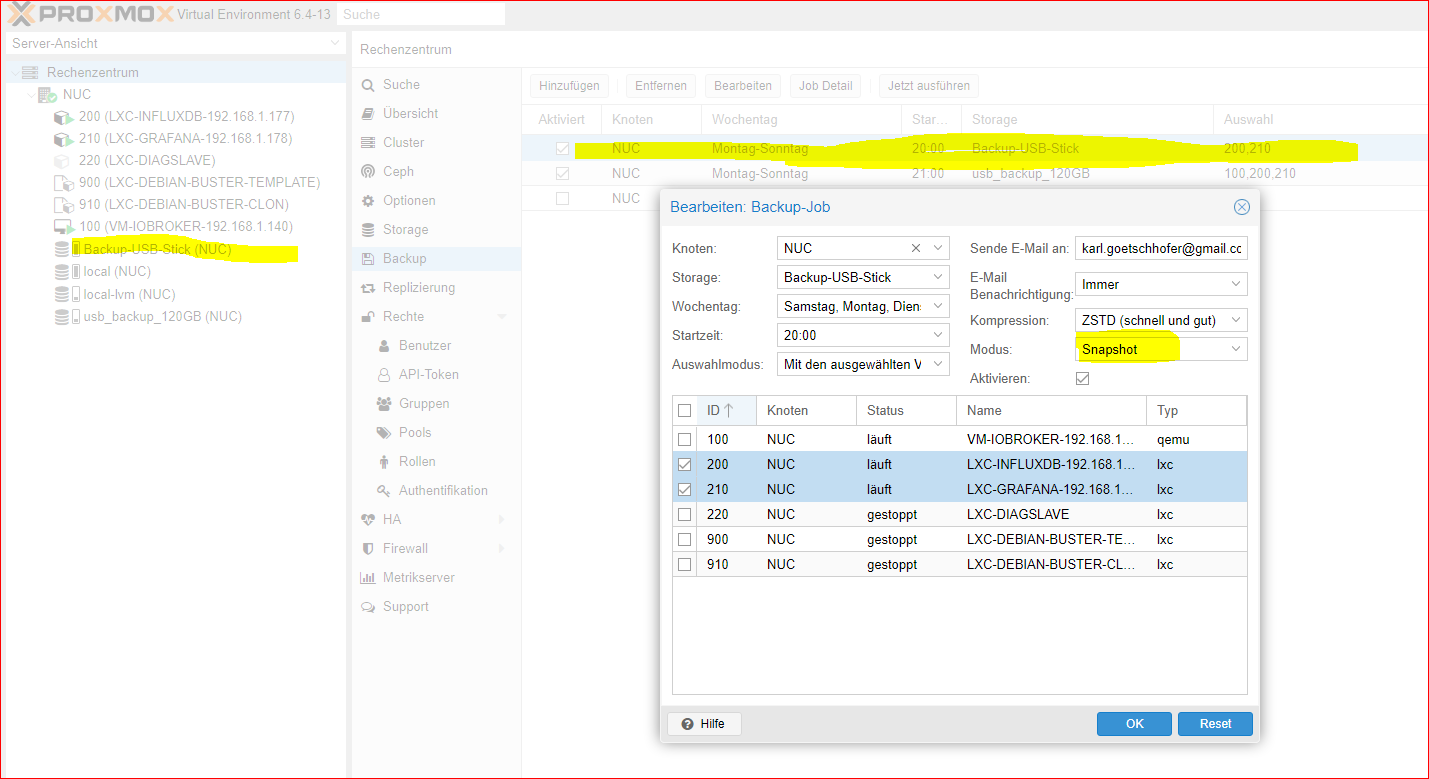Open the Auswahlmodus dropdown

[939, 364]
